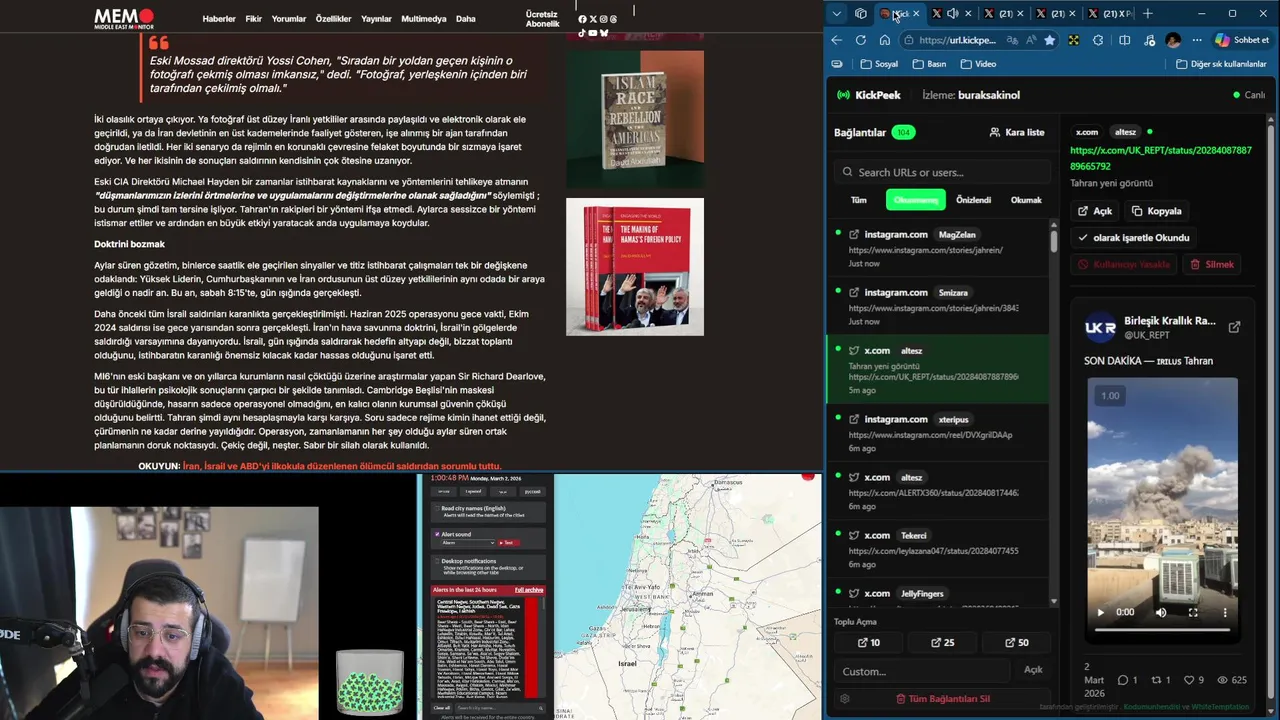Select the Tüm filter tab
1280x720 pixels.
(x=859, y=200)
